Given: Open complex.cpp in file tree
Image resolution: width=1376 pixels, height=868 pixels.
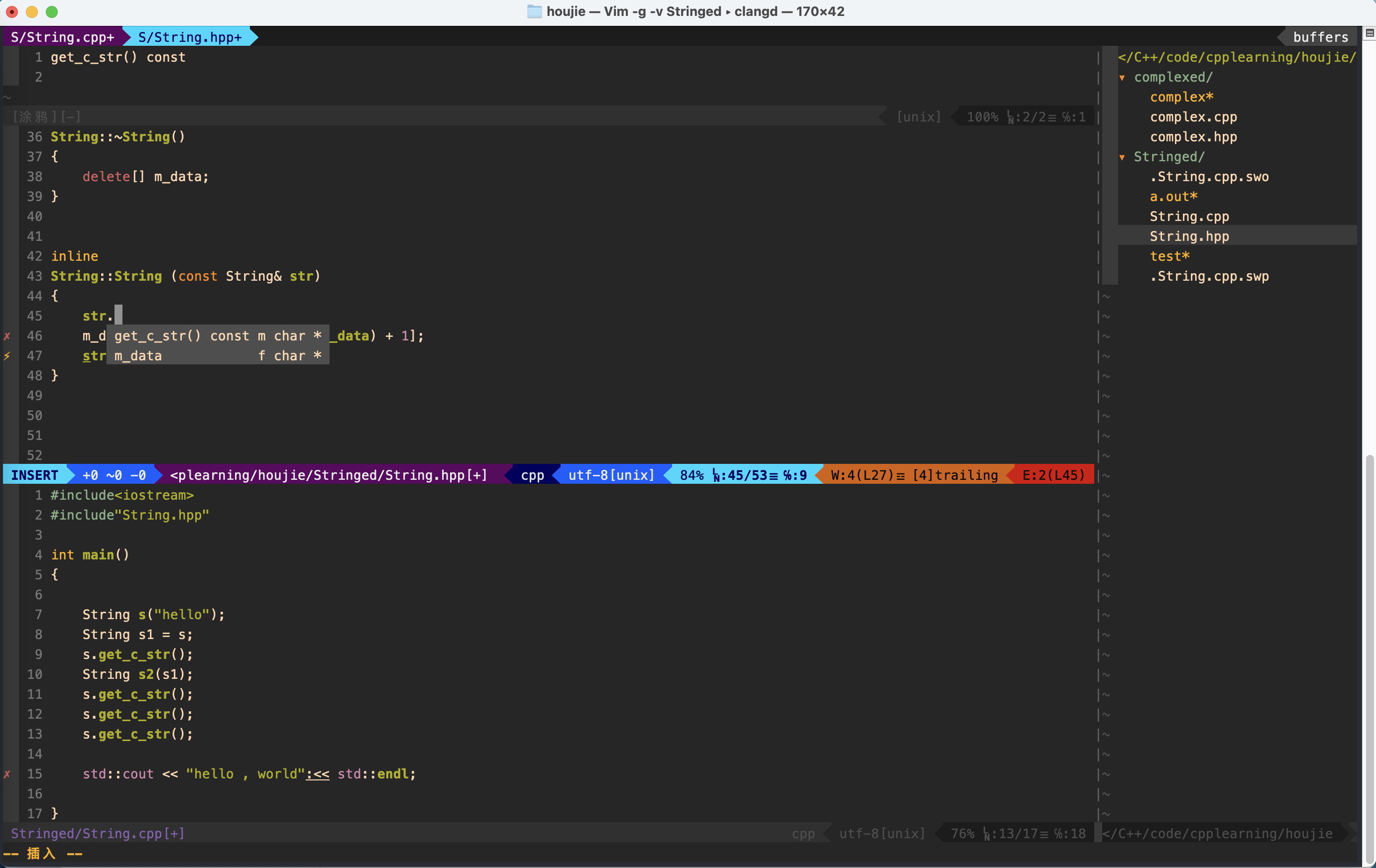Looking at the screenshot, I should coord(1193,117).
